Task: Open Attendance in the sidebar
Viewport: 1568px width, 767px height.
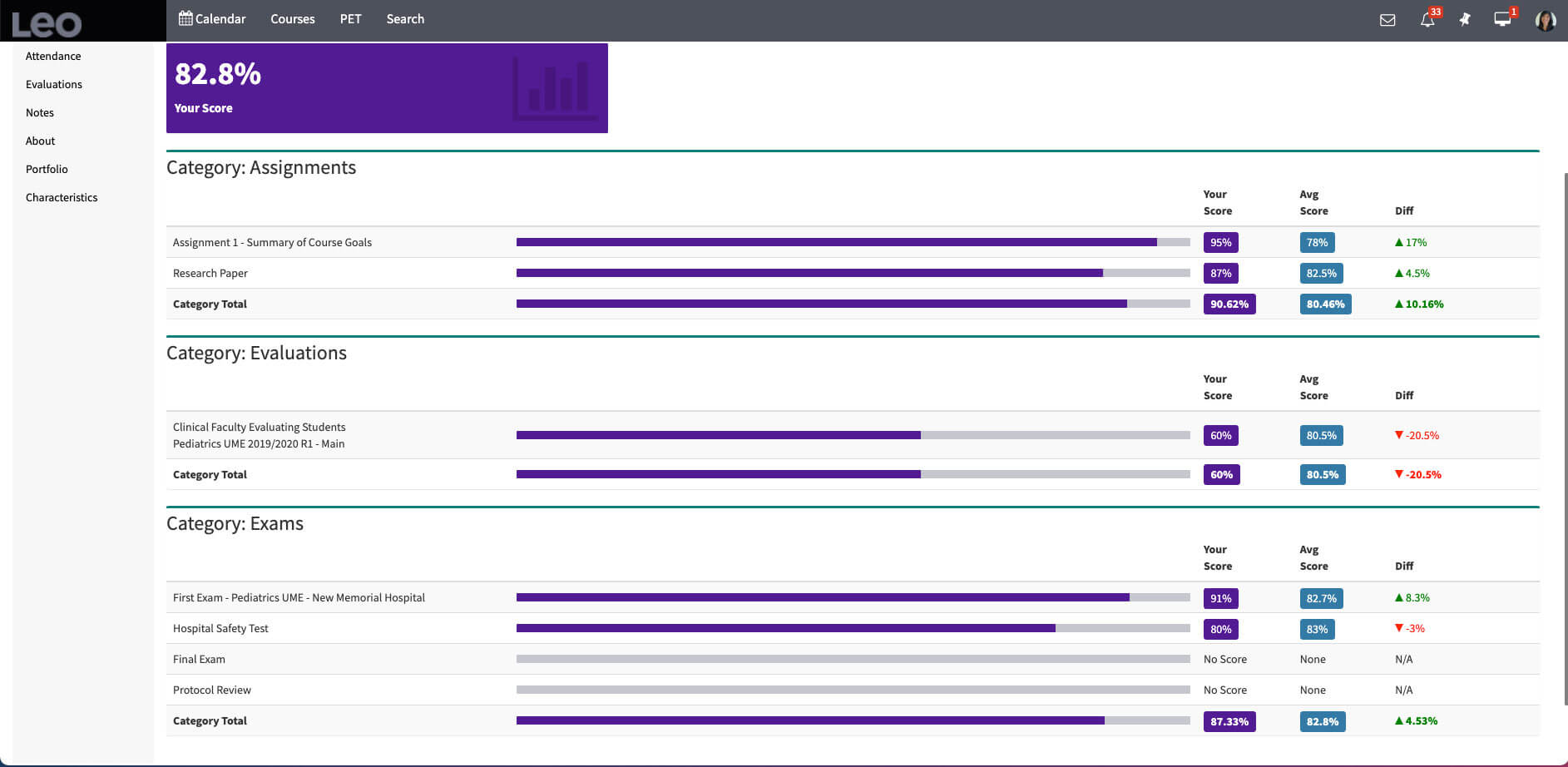Action: 53,57
